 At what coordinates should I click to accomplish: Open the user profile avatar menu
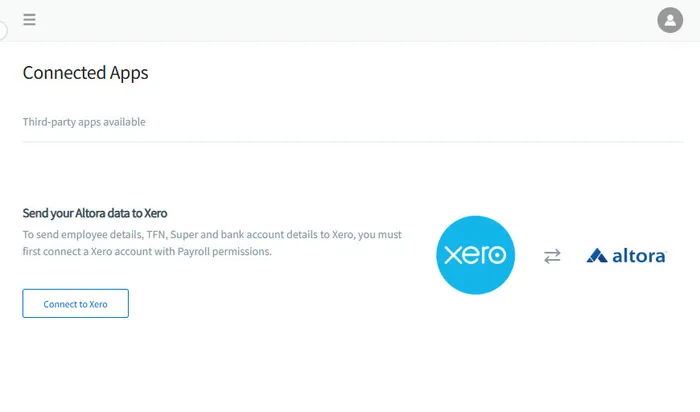click(669, 20)
